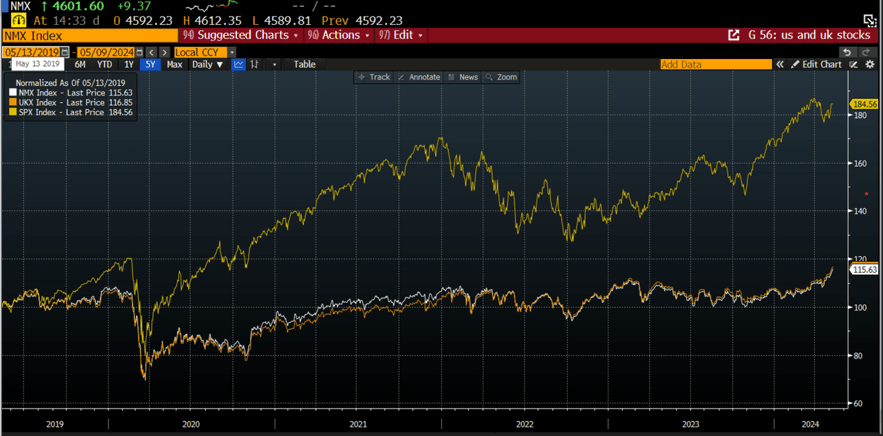Select the 5Y range
883x436 pixels.
click(x=150, y=64)
